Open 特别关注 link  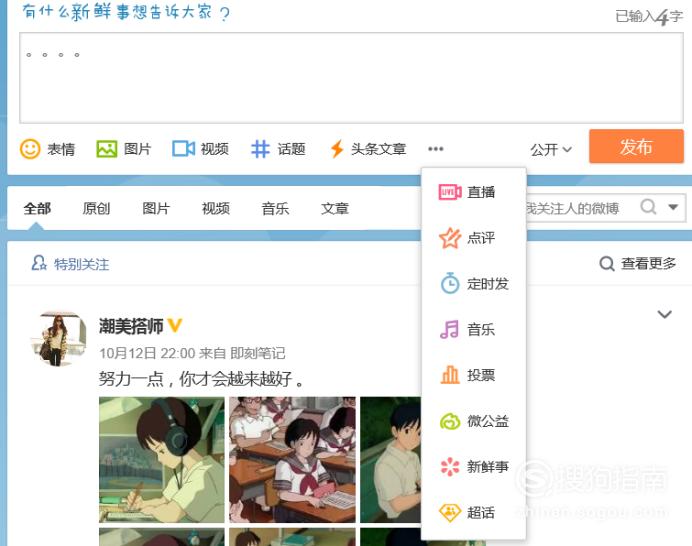point(81,264)
